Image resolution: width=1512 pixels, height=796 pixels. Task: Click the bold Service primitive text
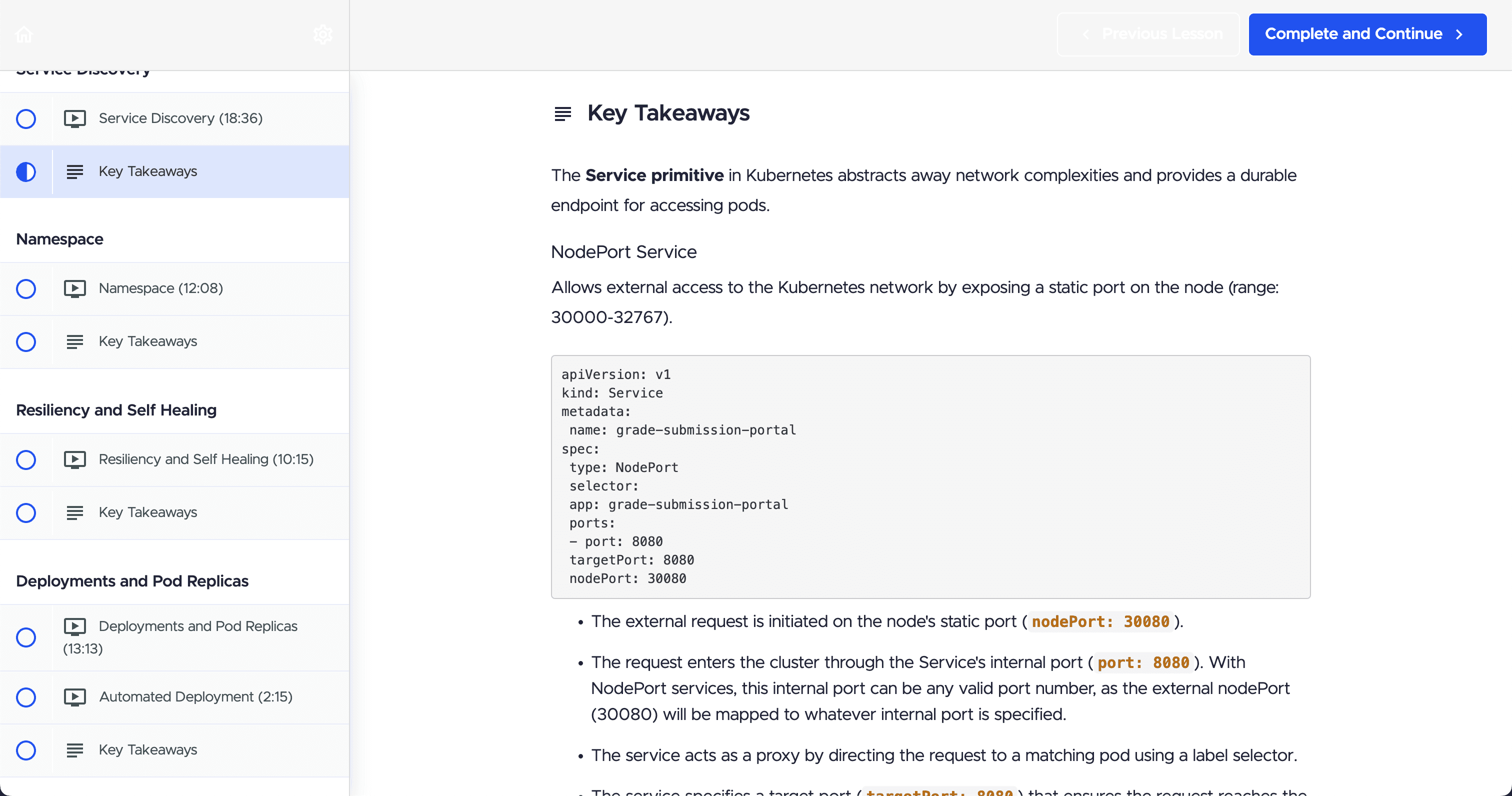(654, 175)
